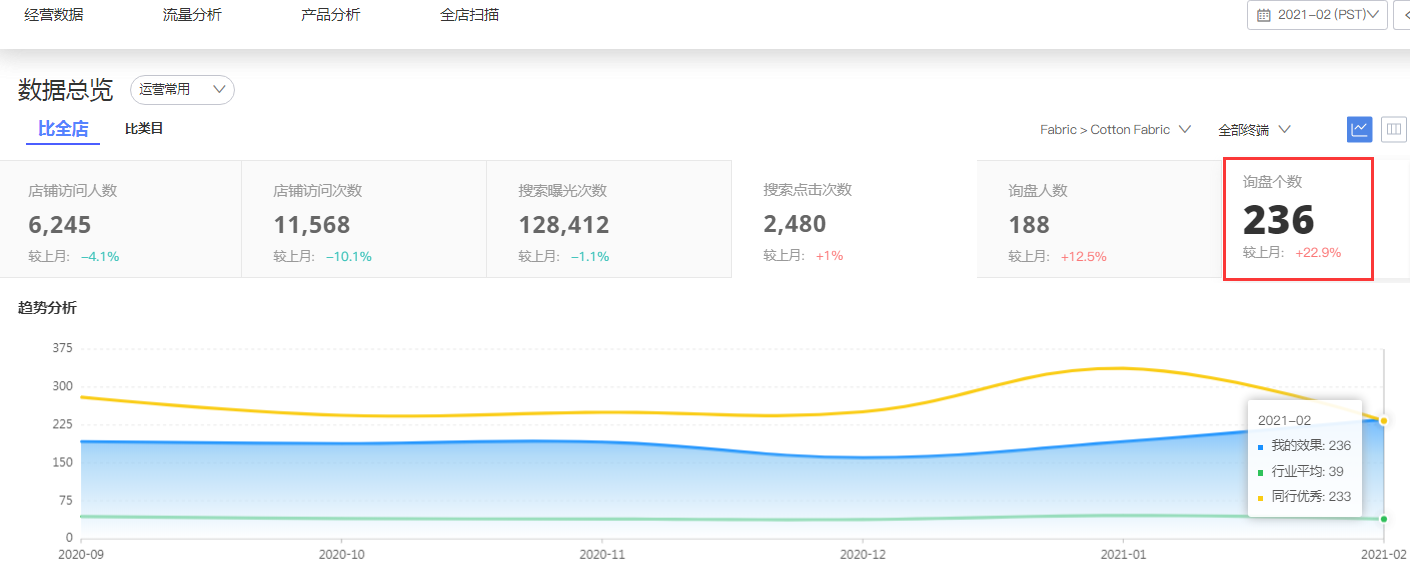Switch to the 比全店 tab
The height and width of the screenshot is (573, 1410).
63,129
